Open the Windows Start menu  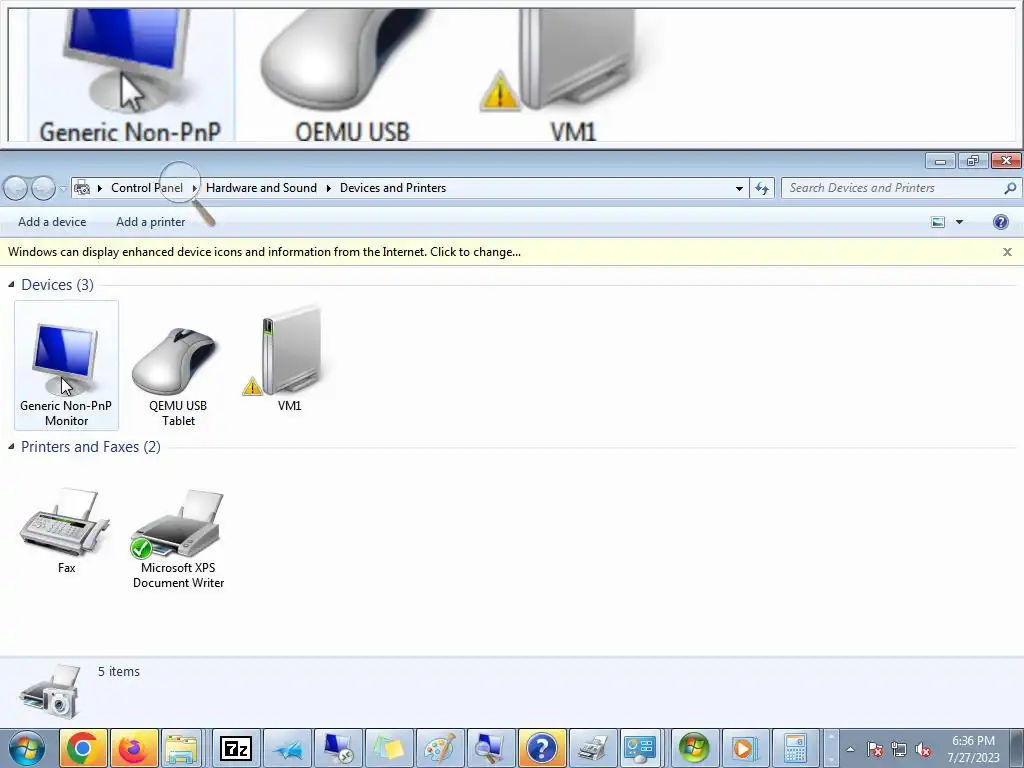pyautogui.click(x=27, y=748)
